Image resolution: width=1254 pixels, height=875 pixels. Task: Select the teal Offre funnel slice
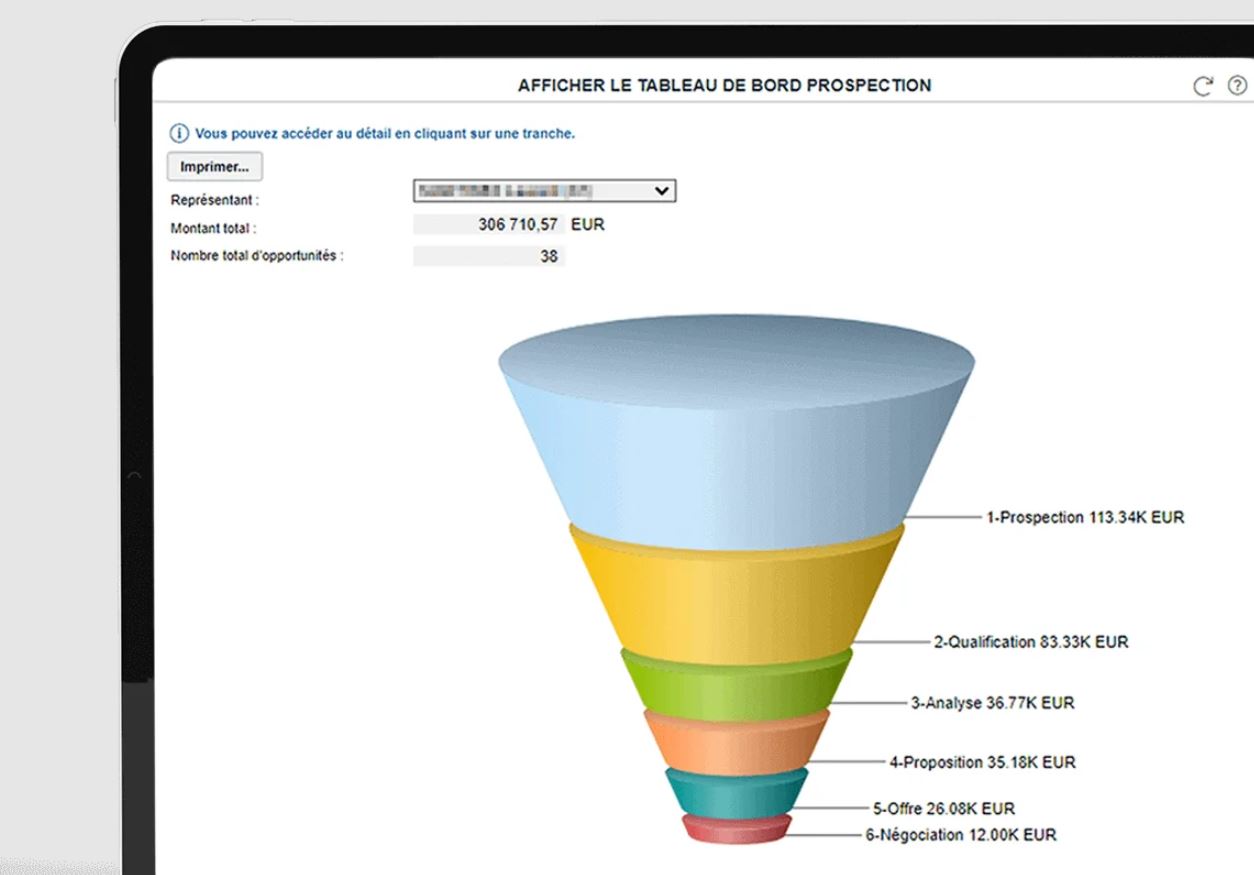(x=736, y=795)
